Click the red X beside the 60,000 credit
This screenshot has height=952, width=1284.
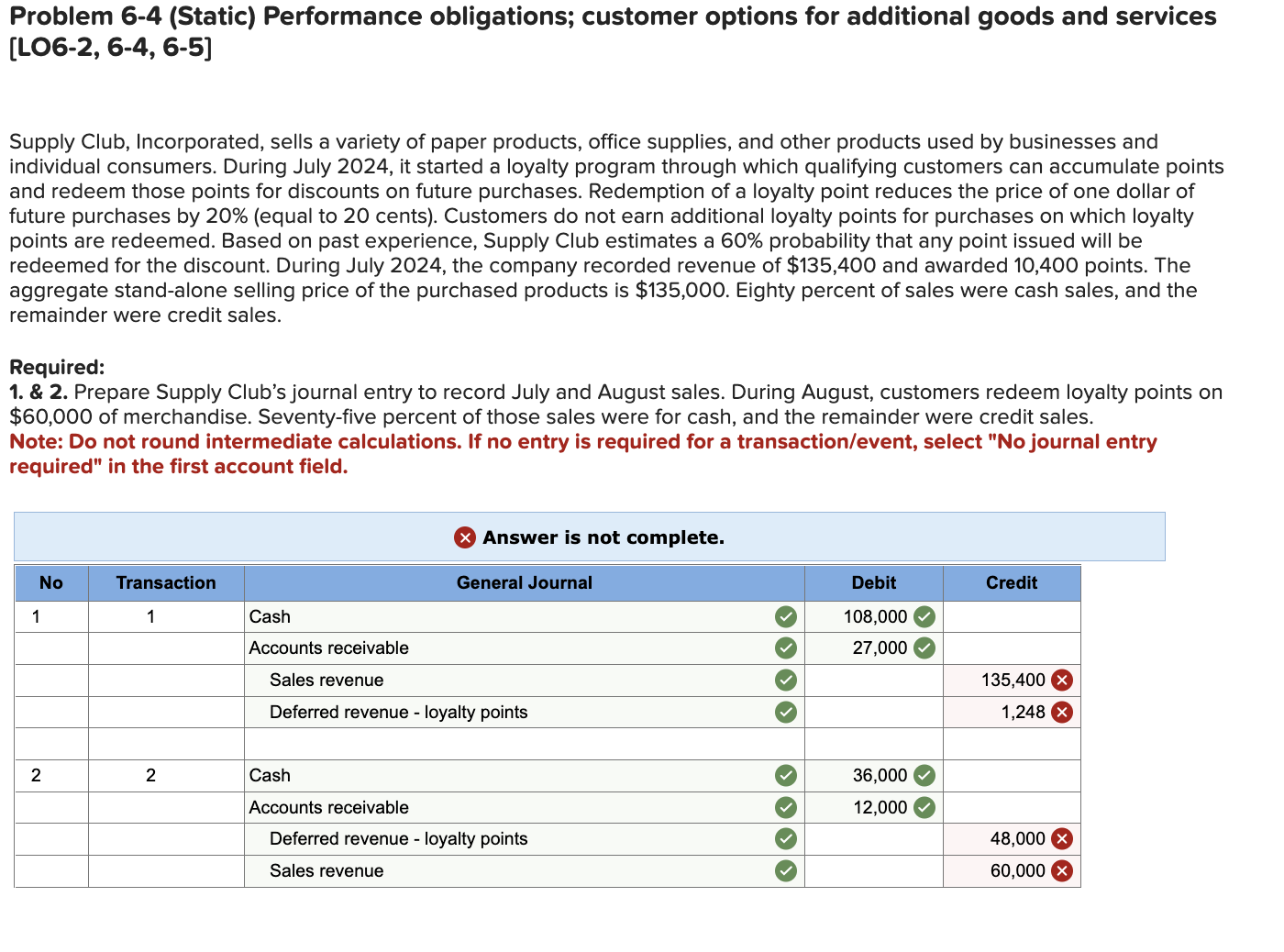1063,869
